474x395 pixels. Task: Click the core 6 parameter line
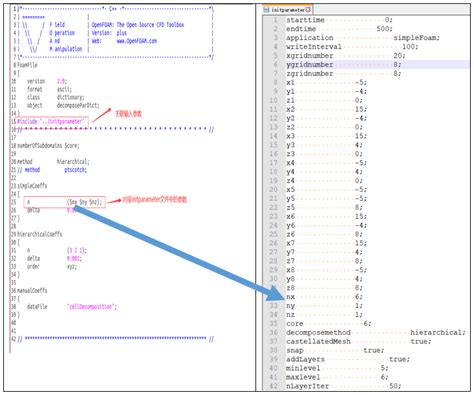click(328, 324)
